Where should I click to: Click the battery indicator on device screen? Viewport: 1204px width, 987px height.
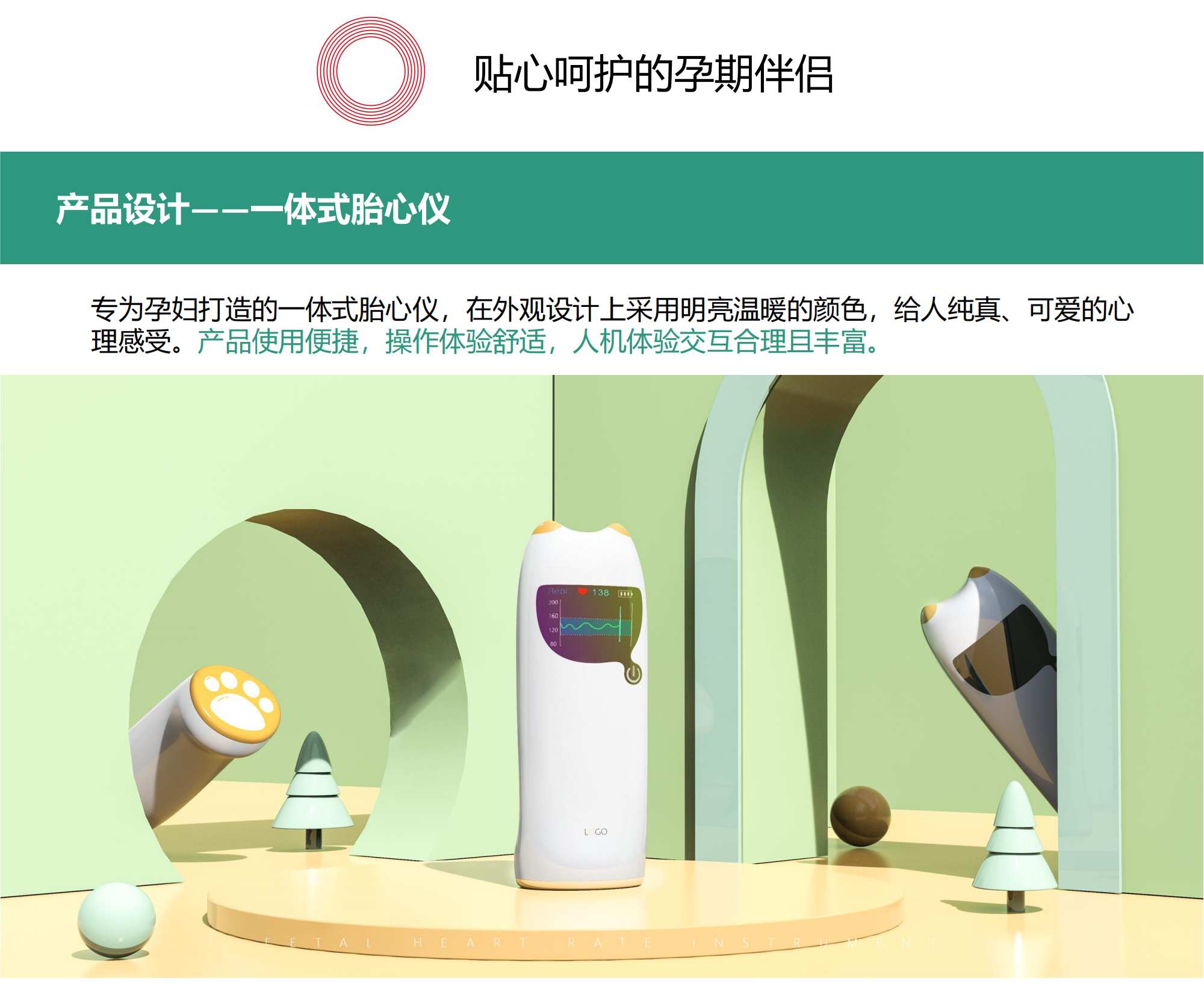click(x=625, y=593)
